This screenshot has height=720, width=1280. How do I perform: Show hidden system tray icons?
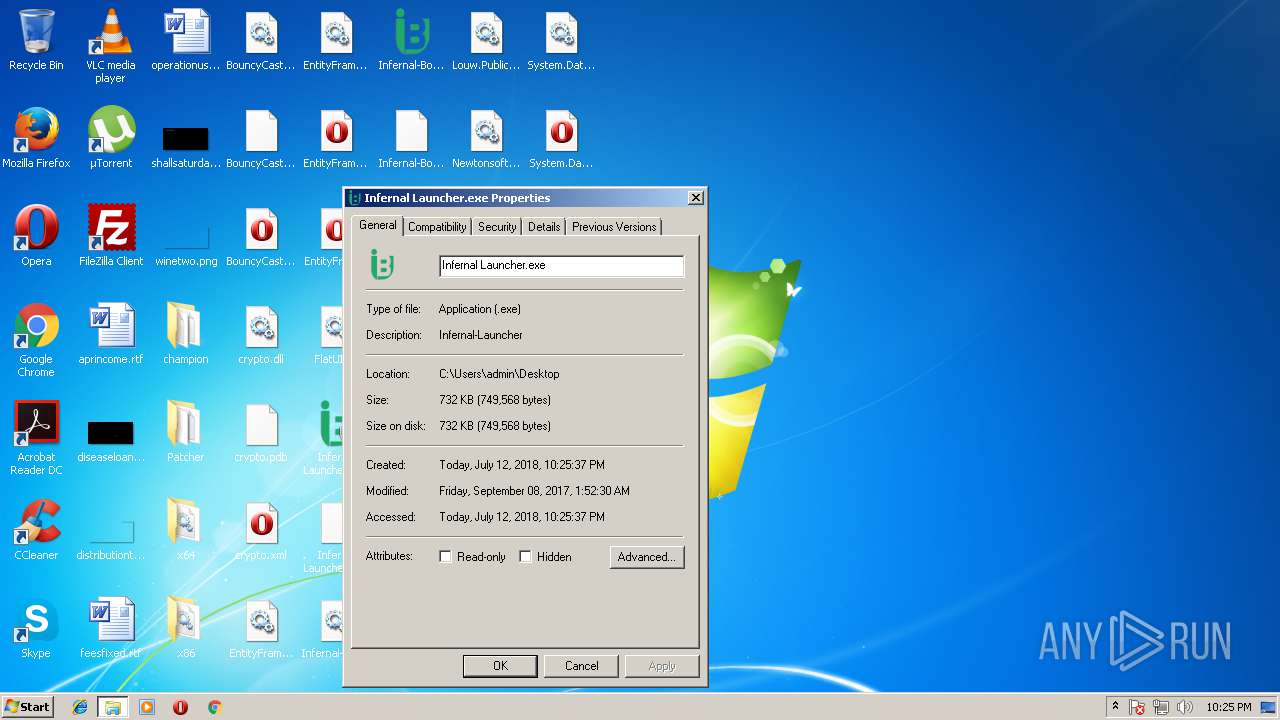tap(1115, 707)
